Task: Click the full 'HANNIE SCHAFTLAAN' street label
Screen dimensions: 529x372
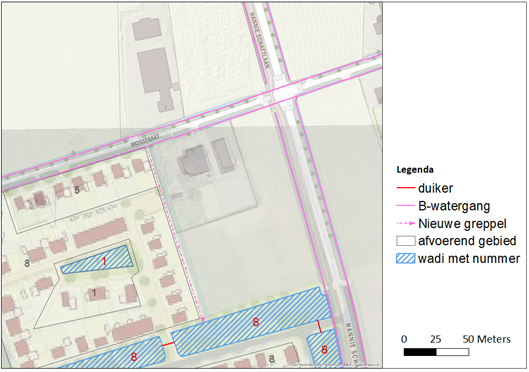Action: tap(259, 40)
